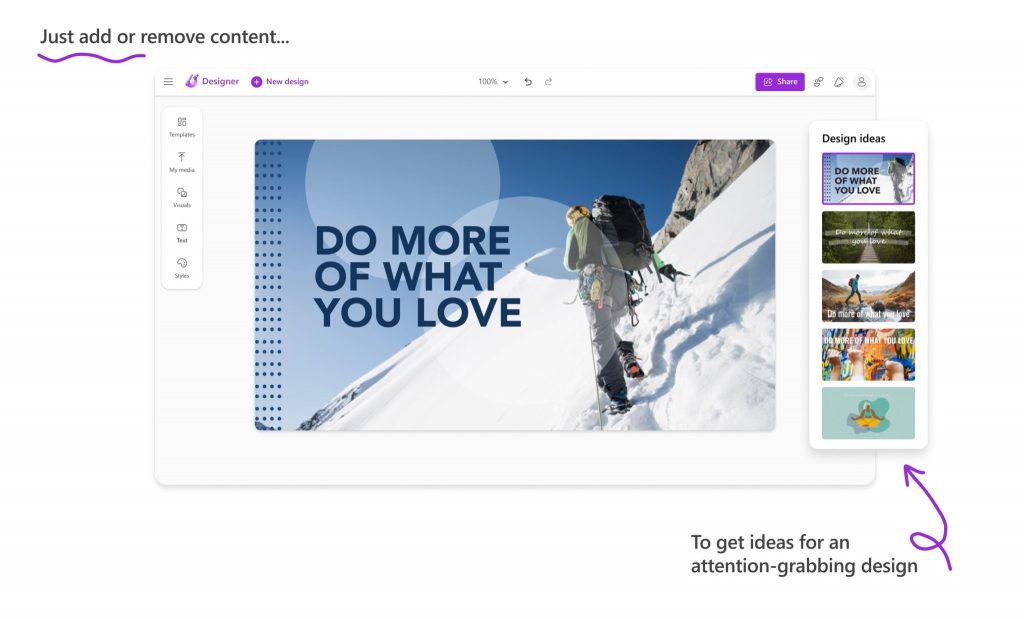Viewport: 1024px width, 619px height.
Task: Start a New design
Action: pos(280,82)
